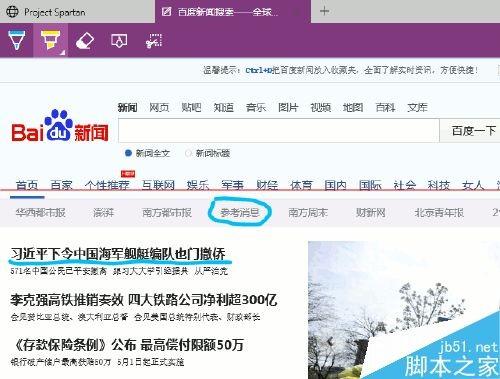Select the Pen annotation tool
Image resolution: width=500 pixels, height=379 pixels.
16,40
